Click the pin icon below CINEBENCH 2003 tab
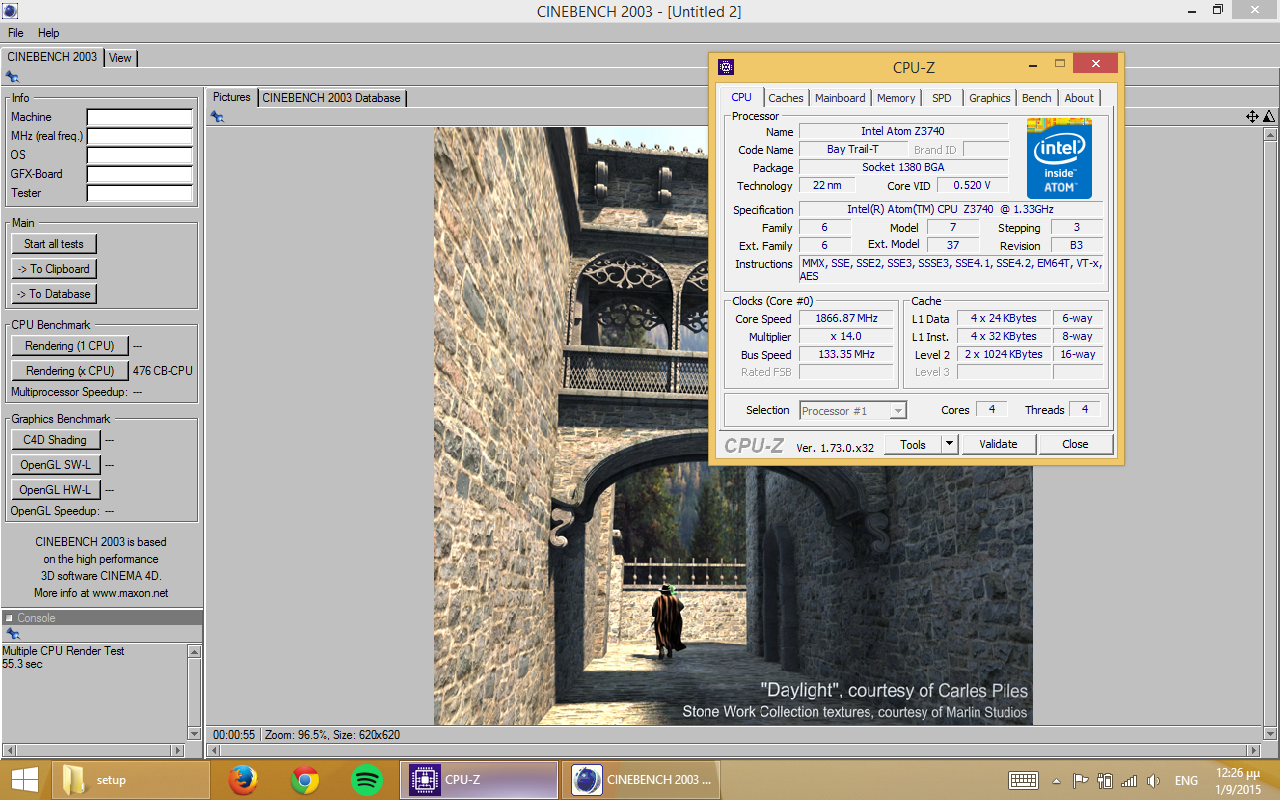This screenshot has height=800, width=1280. click(x=11, y=76)
